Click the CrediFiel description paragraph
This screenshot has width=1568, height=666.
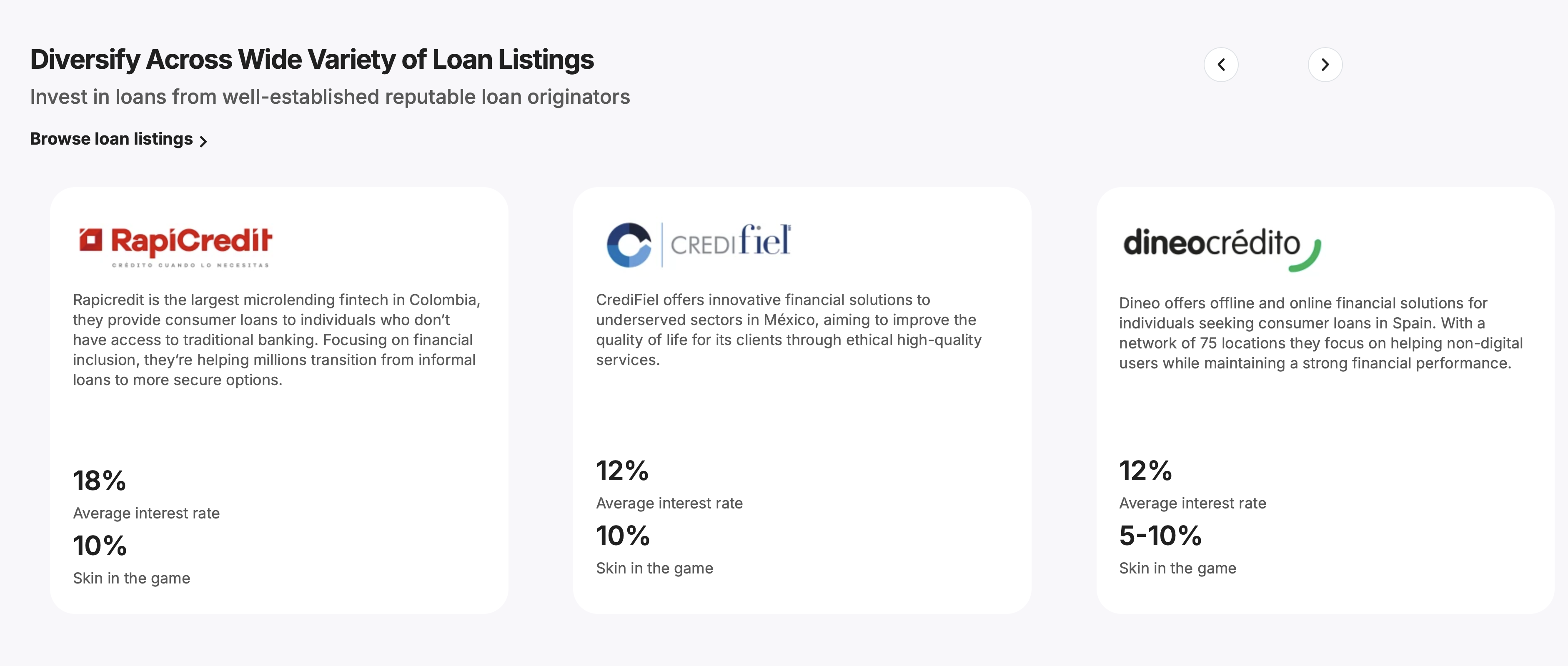point(788,329)
